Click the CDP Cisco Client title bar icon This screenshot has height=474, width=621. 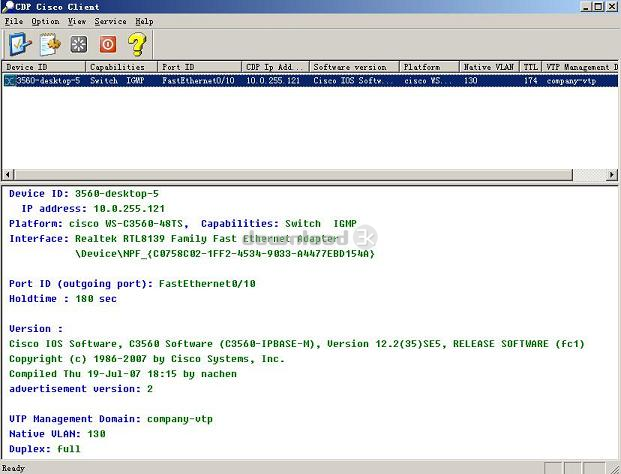tap(9, 6)
